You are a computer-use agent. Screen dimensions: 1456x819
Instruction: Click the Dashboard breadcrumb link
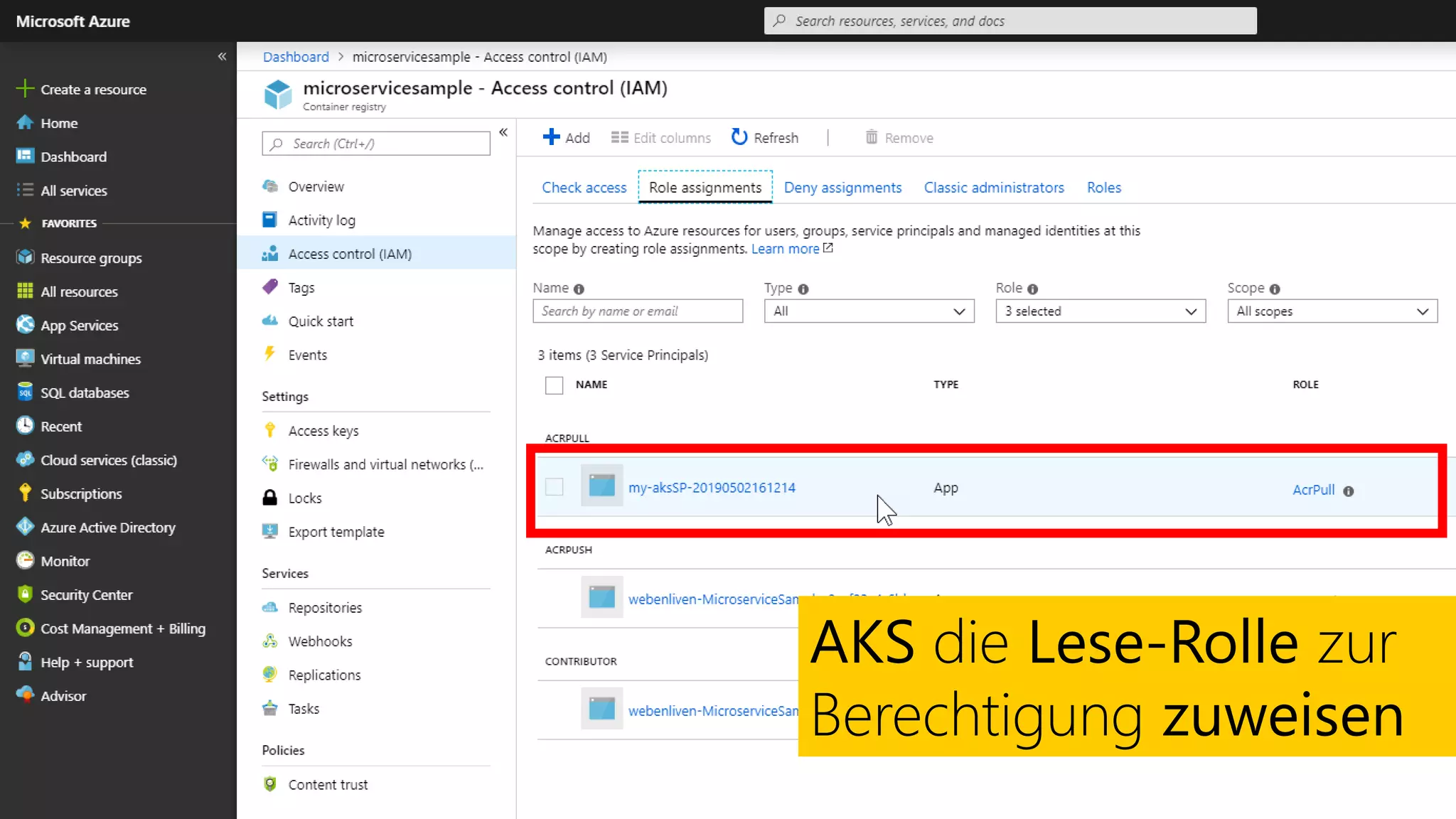[x=296, y=57]
